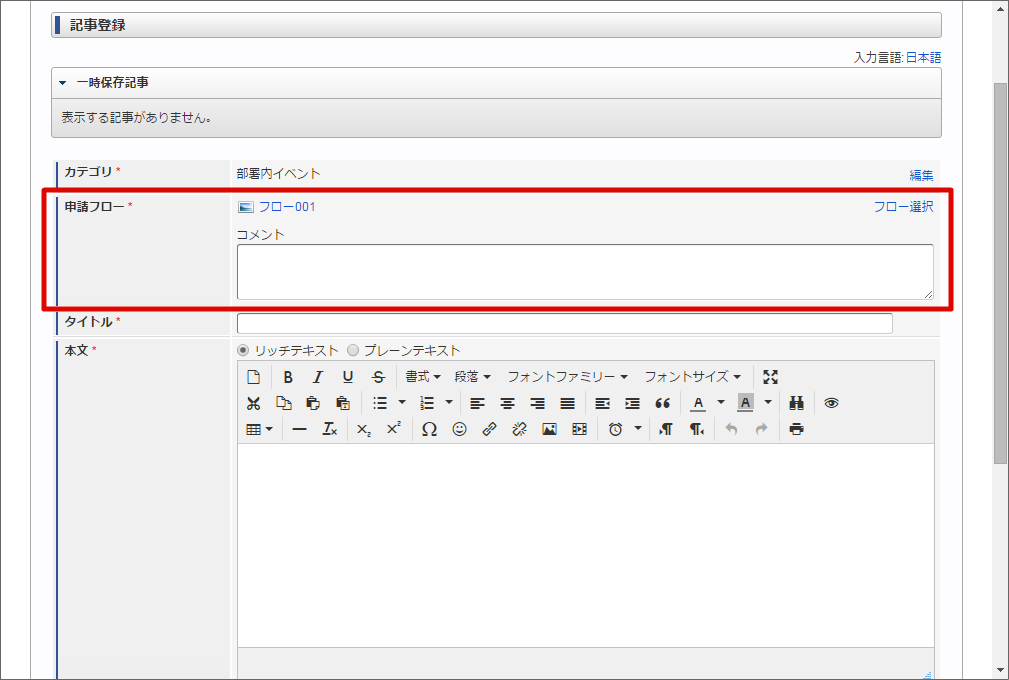Open the 書式 format dropdown
This screenshot has width=1009, height=680.
[421, 377]
